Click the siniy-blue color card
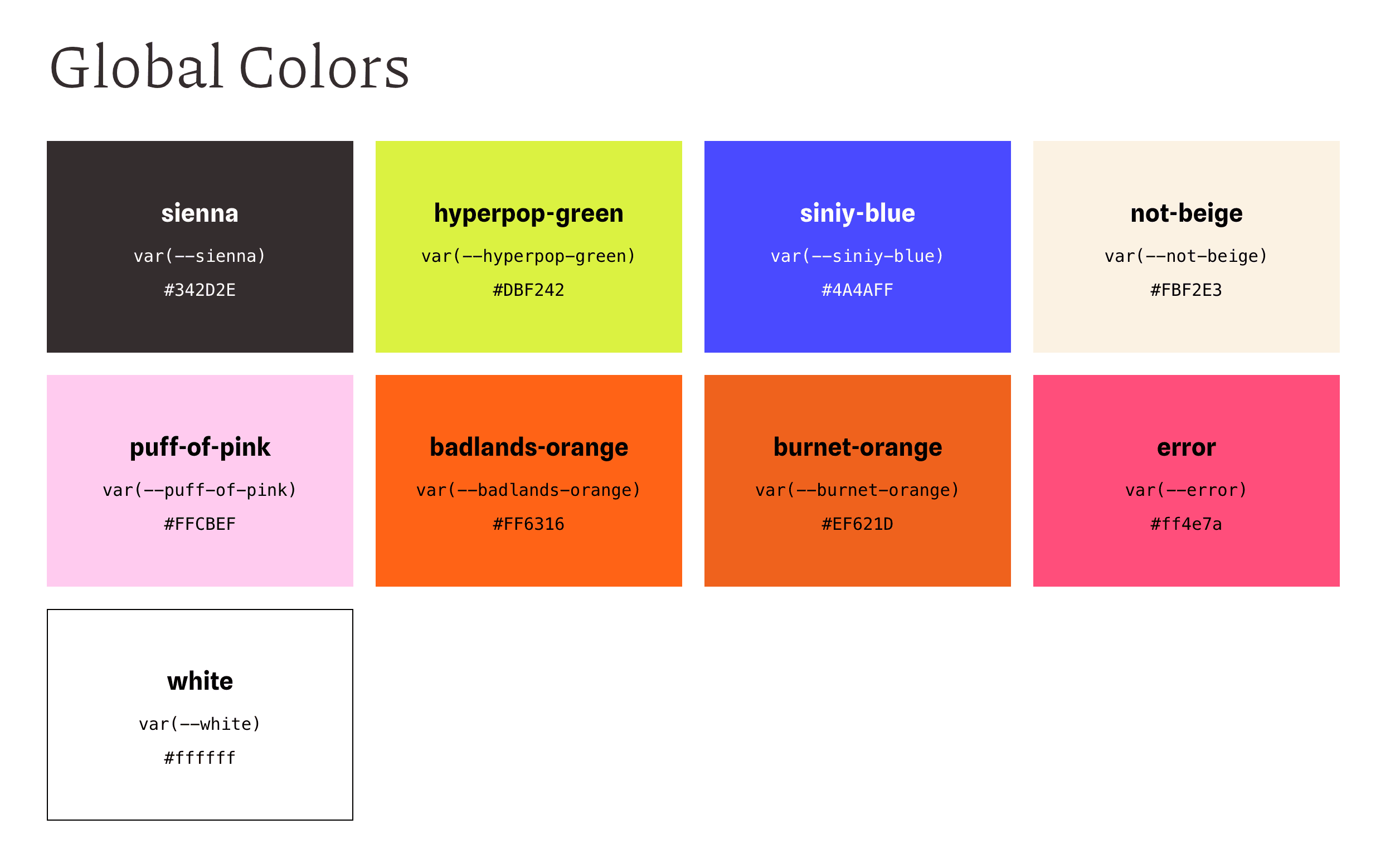Screen dimensions: 1400x868 pyautogui.click(x=857, y=247)
